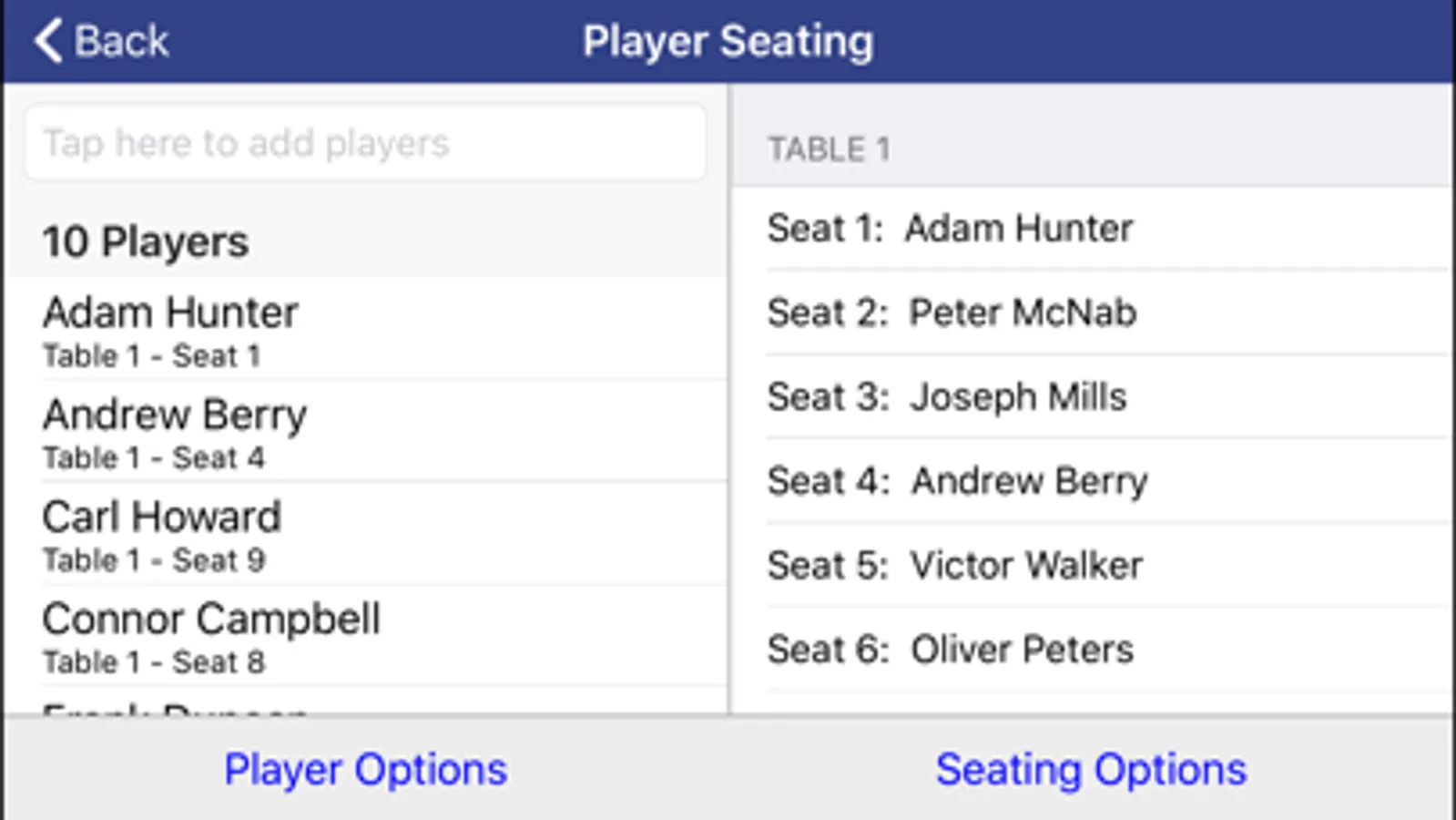Image resolution: width=1456 pixels, height=820 pixels.
Task: Tap 'Table 1 - Seat 8' under Connor Campbell
Action: 154,662
